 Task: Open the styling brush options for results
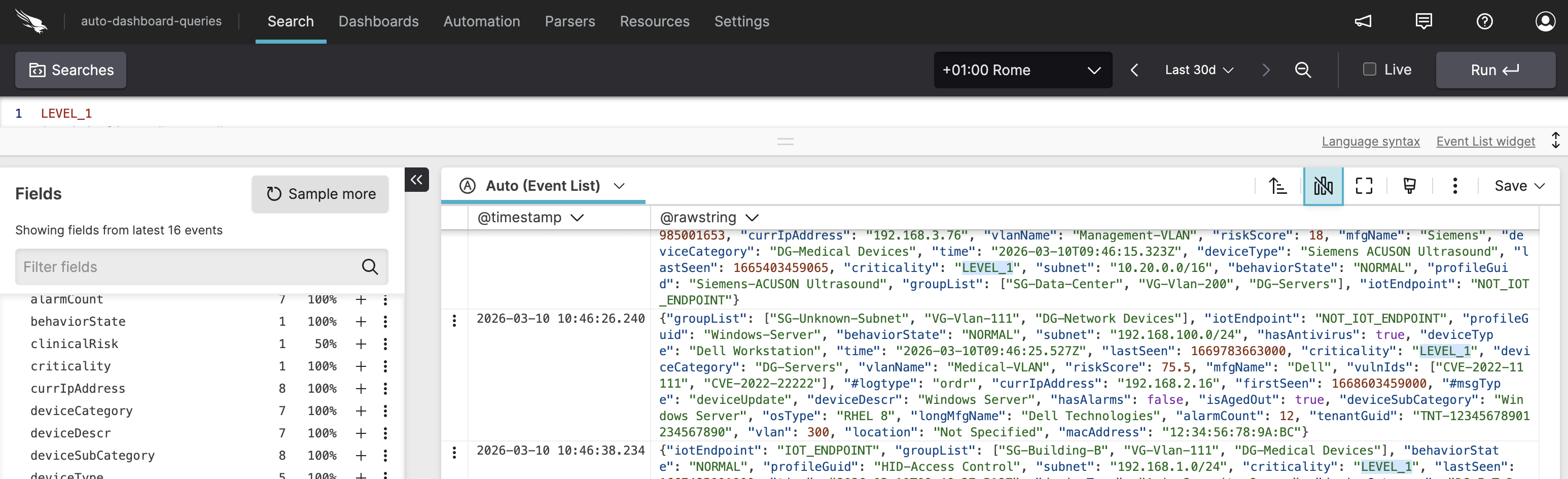click(1410, 186)
